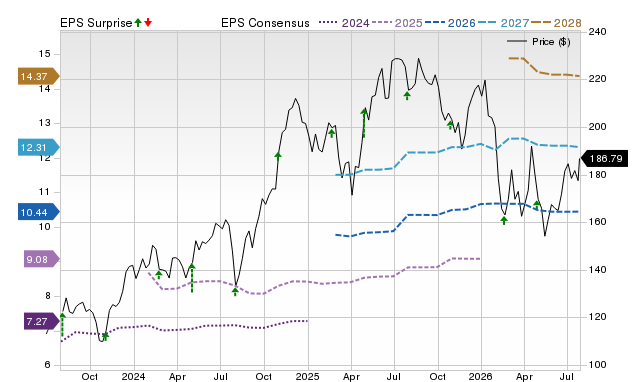Click the tall EPS surprise arrow near May 2024

(192, 278)
